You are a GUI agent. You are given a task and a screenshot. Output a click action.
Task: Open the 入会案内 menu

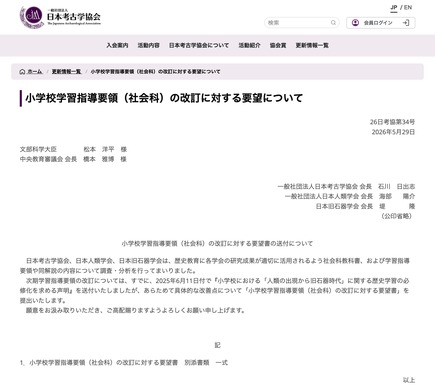click(x=117, y=45)
